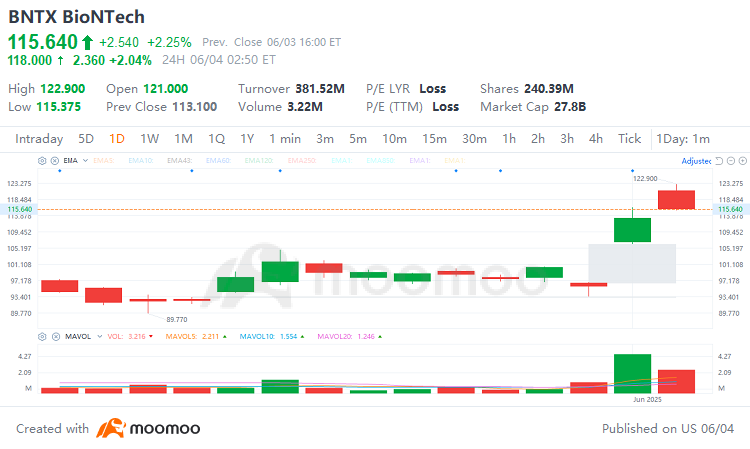Viewport: 750px width, 449px height.
Task: Click the first blue event marker dot on chart
Action: [60, 171]
